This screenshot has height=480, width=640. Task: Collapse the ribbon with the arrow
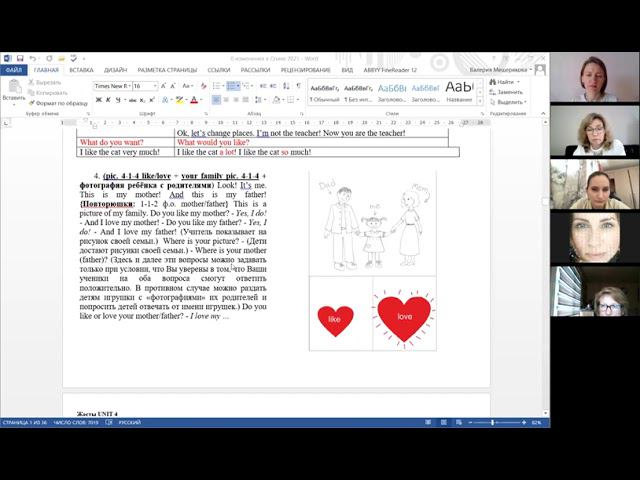click(543, 113)
